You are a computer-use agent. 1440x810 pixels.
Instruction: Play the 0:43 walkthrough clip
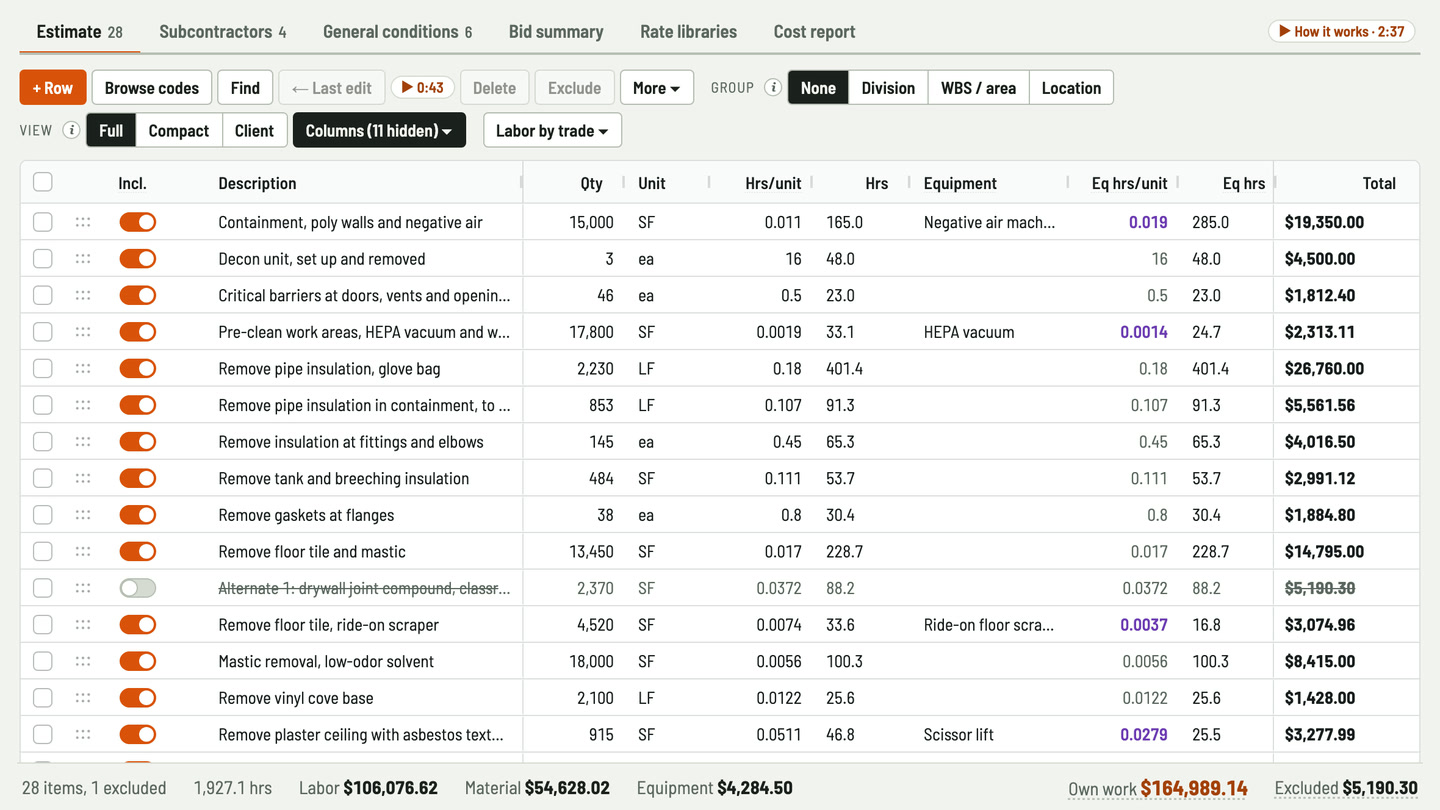click(423, 87)
